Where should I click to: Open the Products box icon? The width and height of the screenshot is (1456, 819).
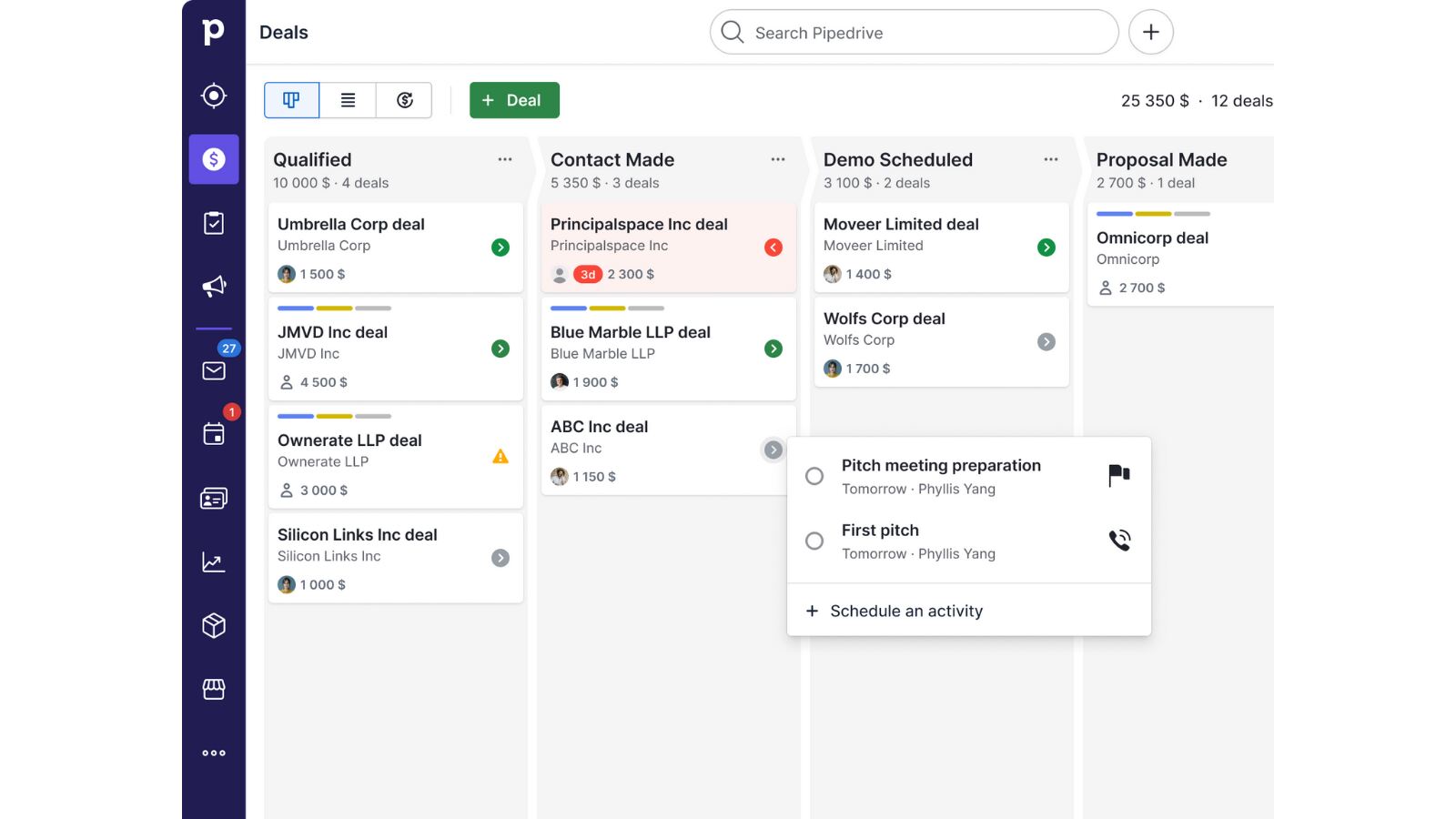click(214, 626)
